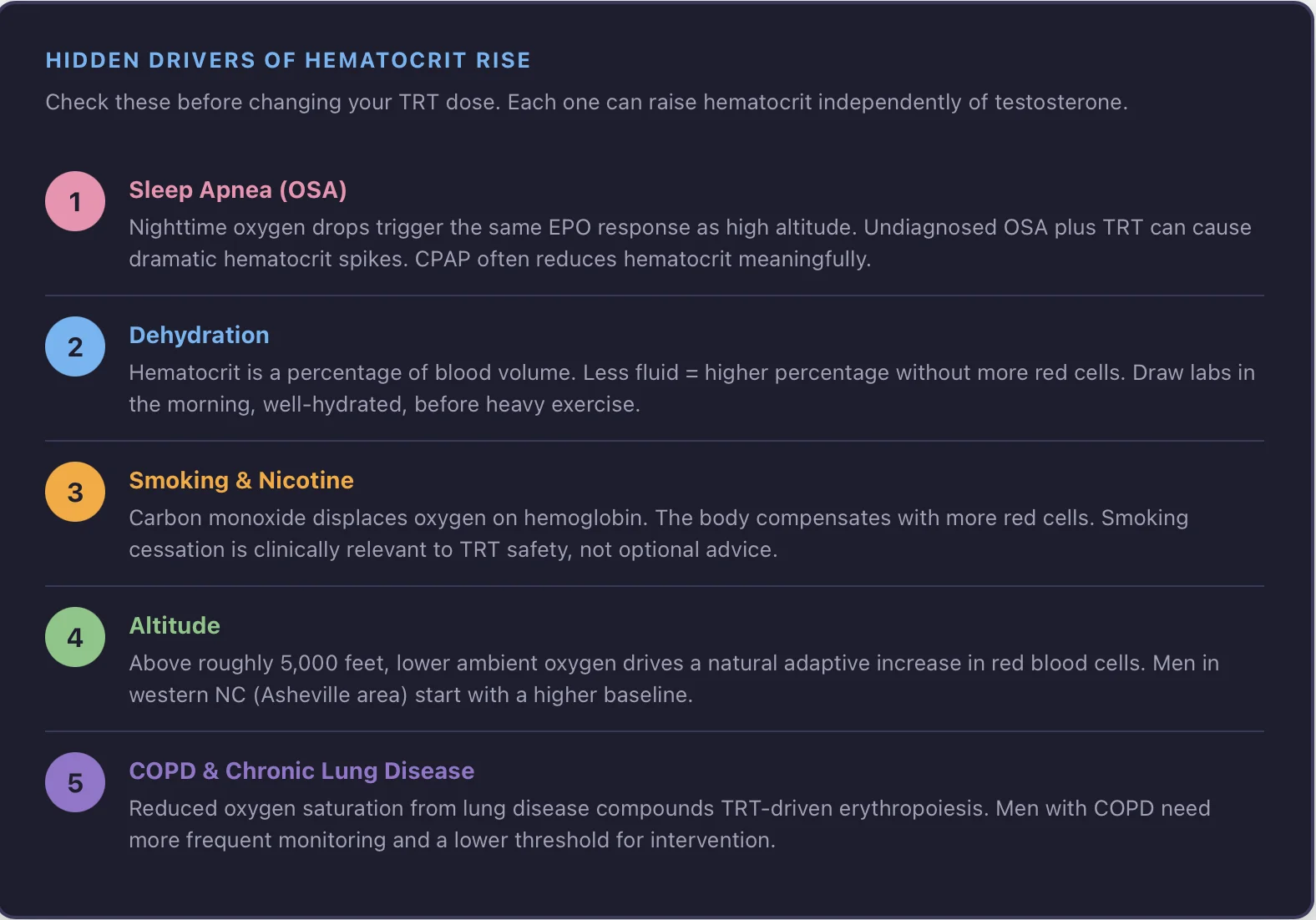
Task: Click the divider line below Sleep Apnea section
Action: pyautogui.click(x=654, y=296)
